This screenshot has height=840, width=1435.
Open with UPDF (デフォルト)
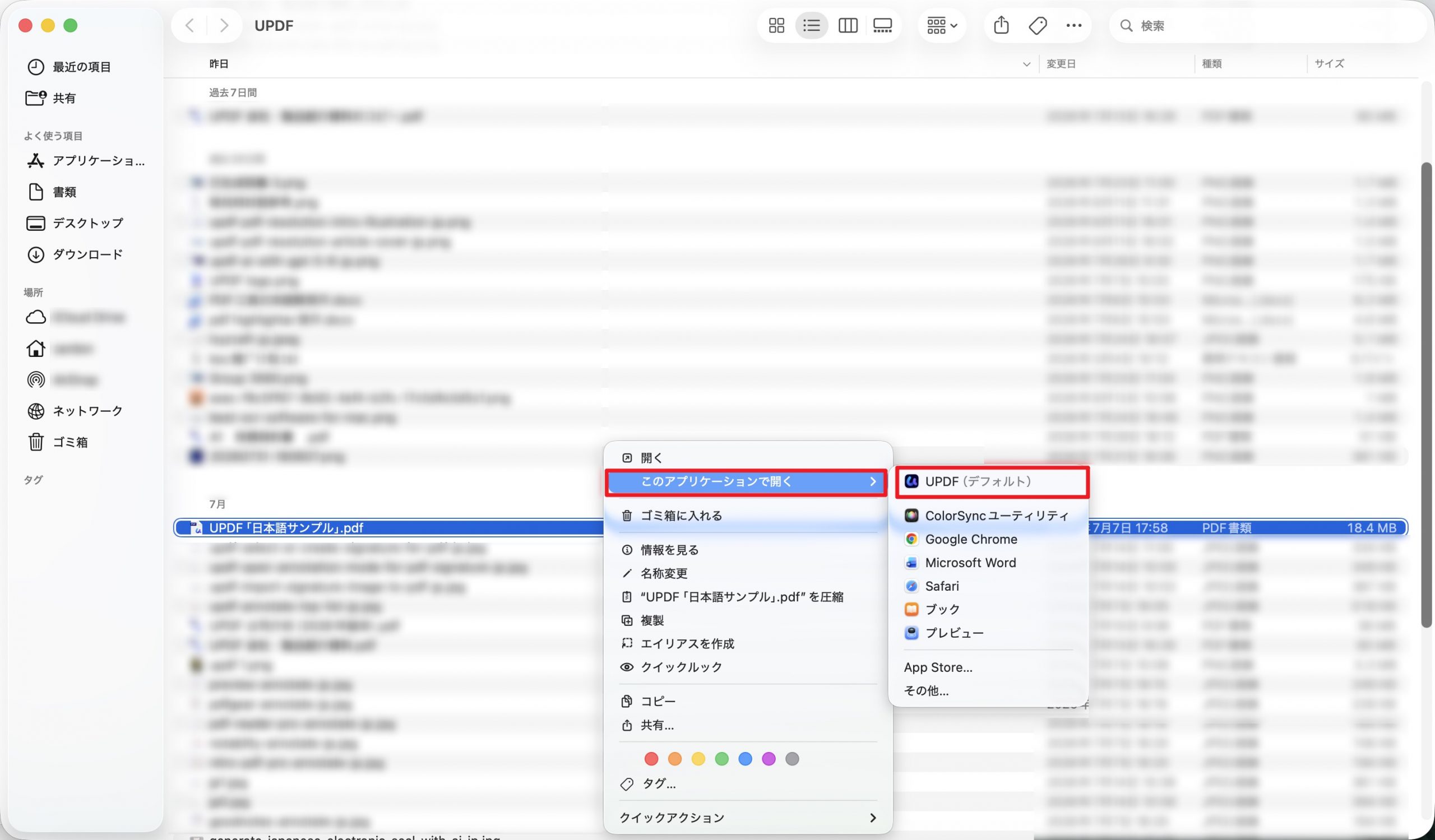992,482
